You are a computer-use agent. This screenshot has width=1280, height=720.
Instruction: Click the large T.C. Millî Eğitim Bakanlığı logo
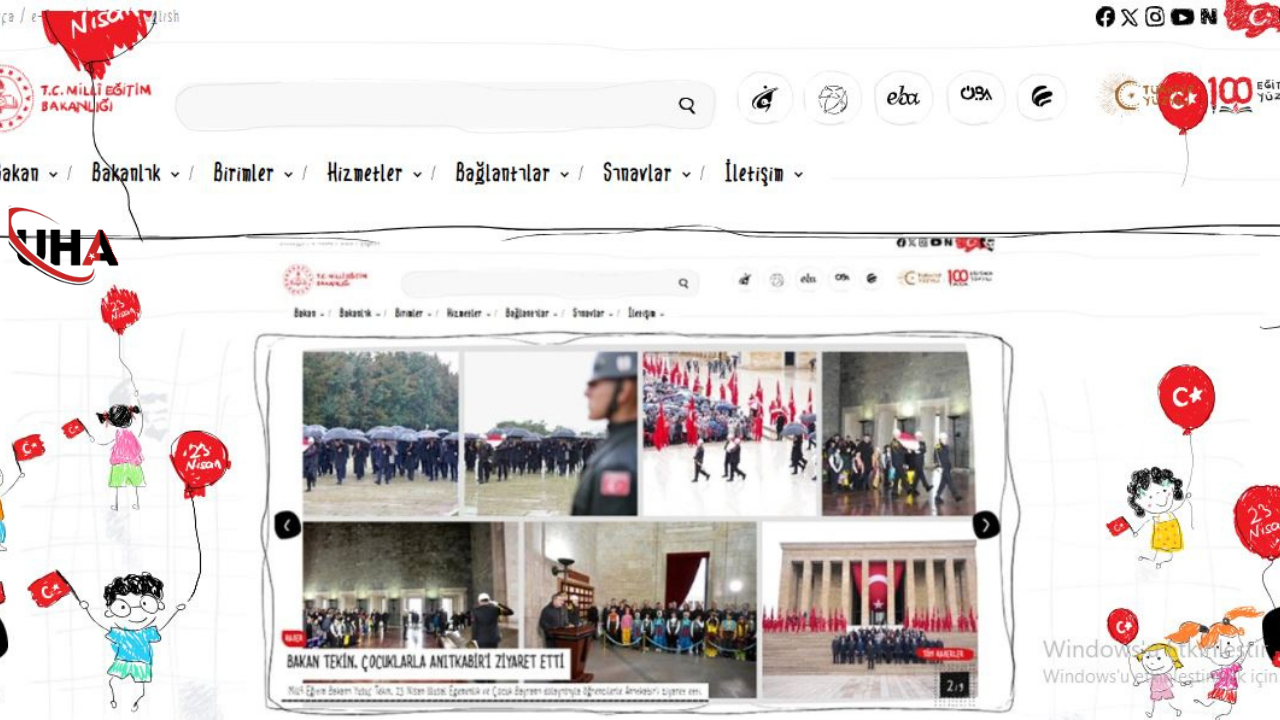tap(75, 98)
